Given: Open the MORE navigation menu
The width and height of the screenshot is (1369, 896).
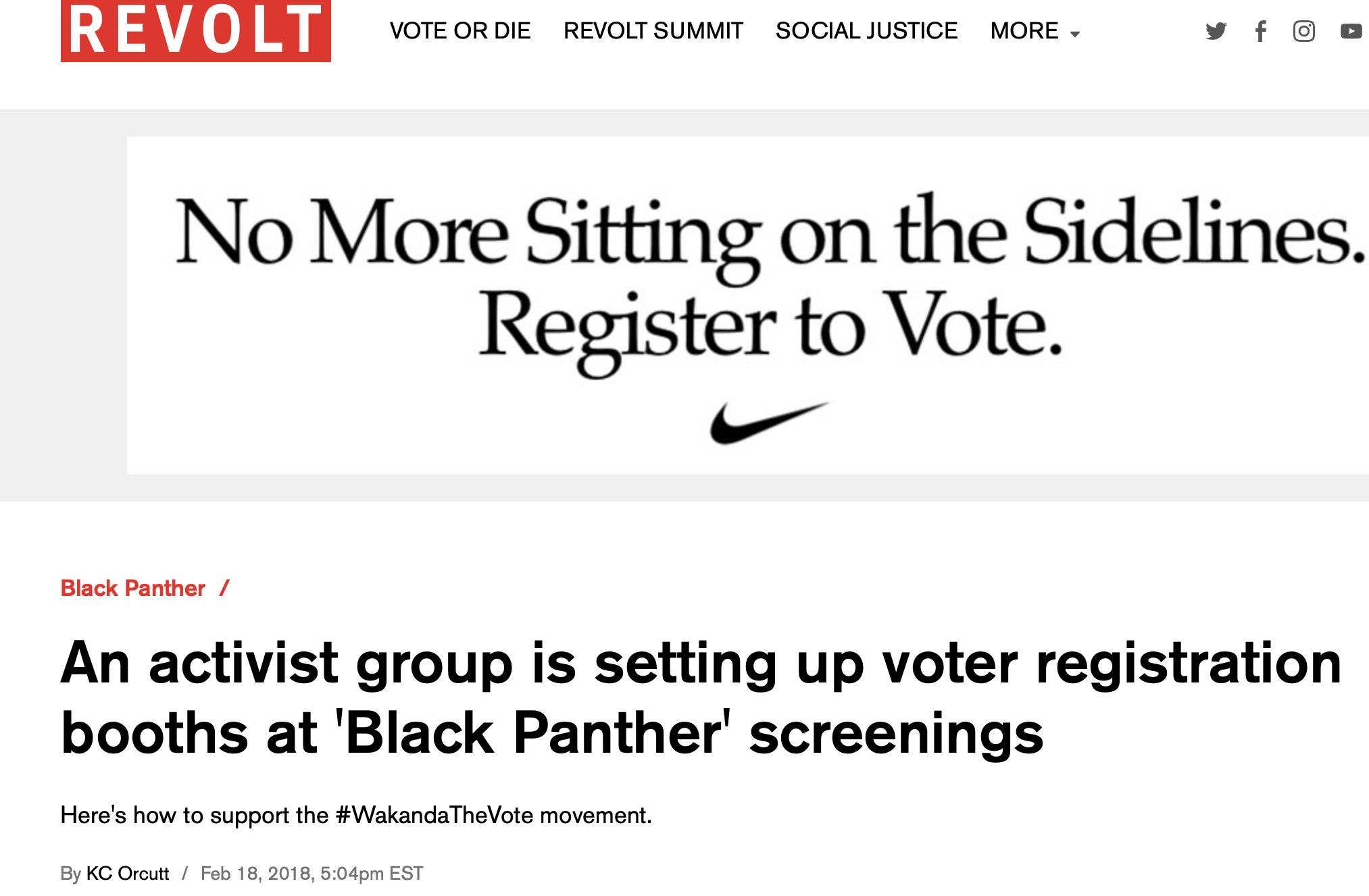Looking at the screenshot, I should tap(1024, 31).
